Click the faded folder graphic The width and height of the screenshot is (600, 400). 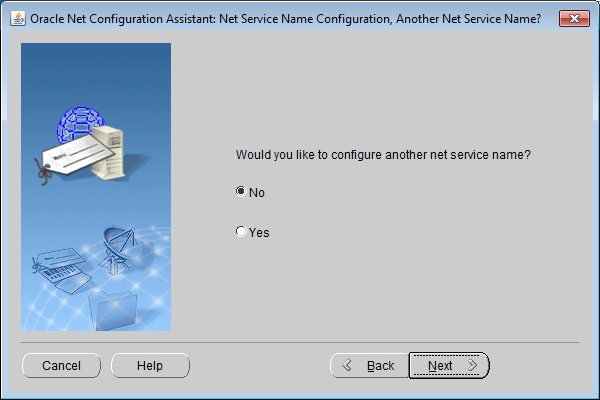pyautogui.click(x=112, y=310)
